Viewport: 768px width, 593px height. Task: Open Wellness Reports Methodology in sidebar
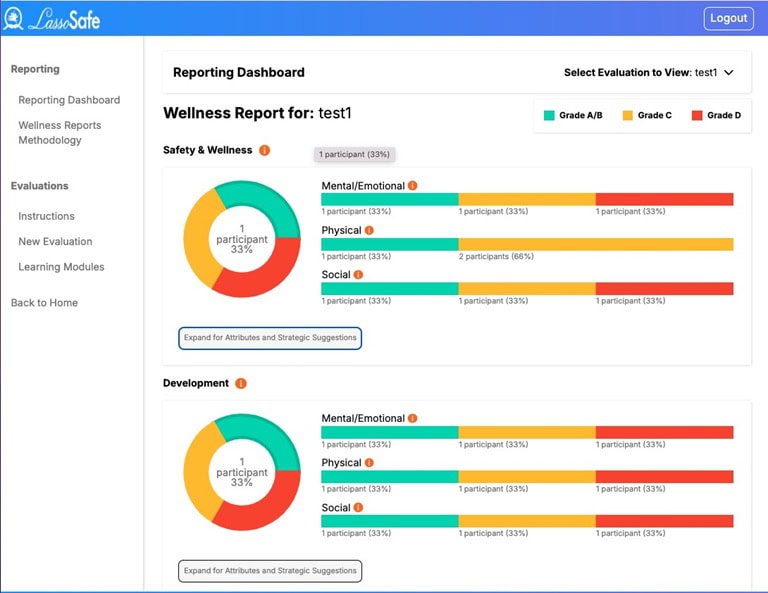pyautogui.click(x=60, y=133)
